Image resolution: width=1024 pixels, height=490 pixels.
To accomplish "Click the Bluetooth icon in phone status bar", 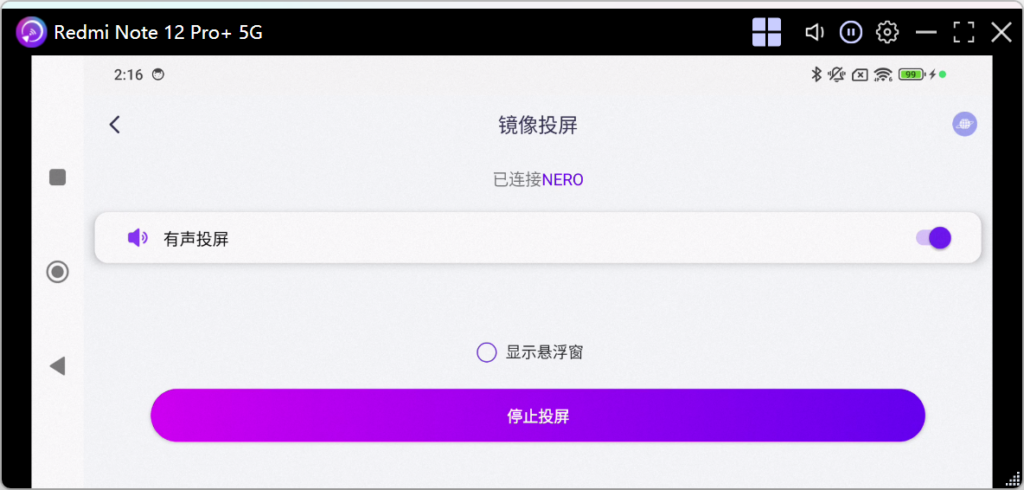I will 815,74.
